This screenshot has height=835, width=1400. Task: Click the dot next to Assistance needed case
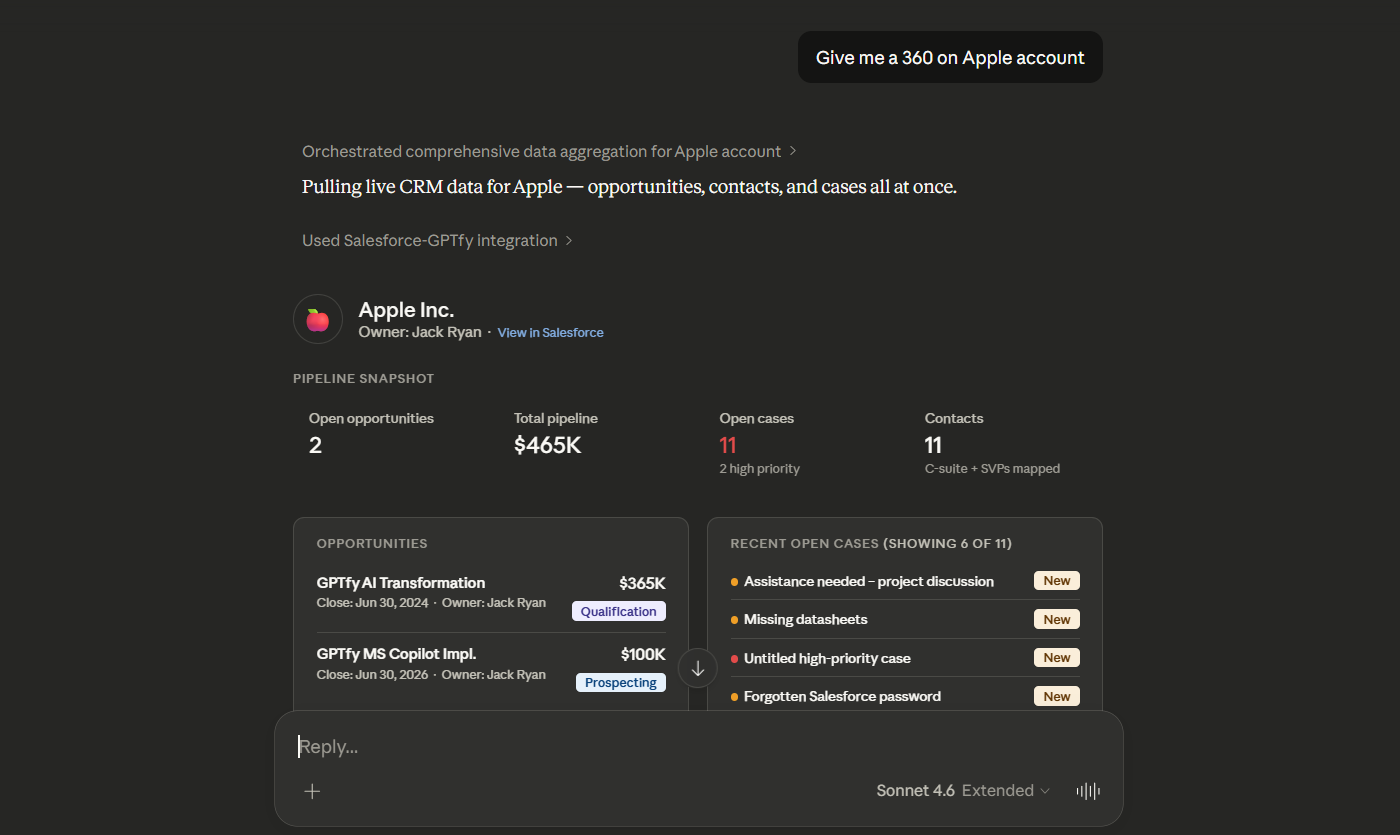tap(733, 581)
